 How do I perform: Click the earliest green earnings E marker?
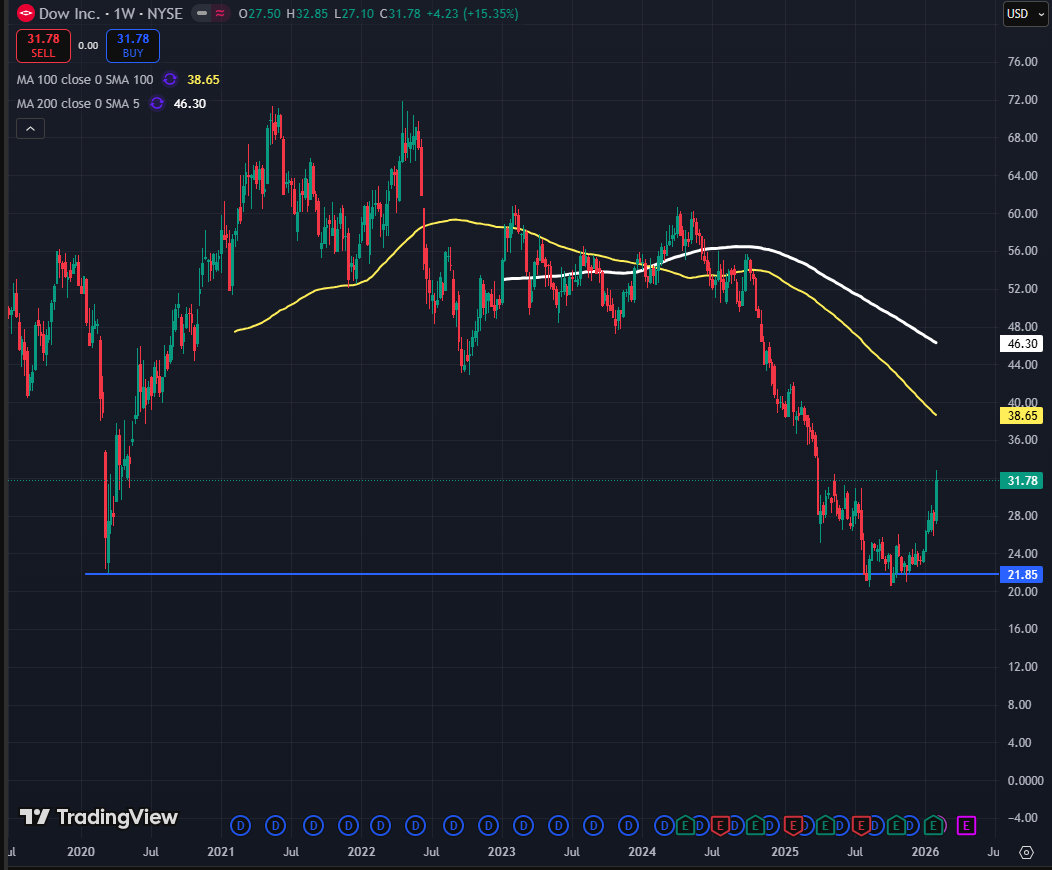685,825
